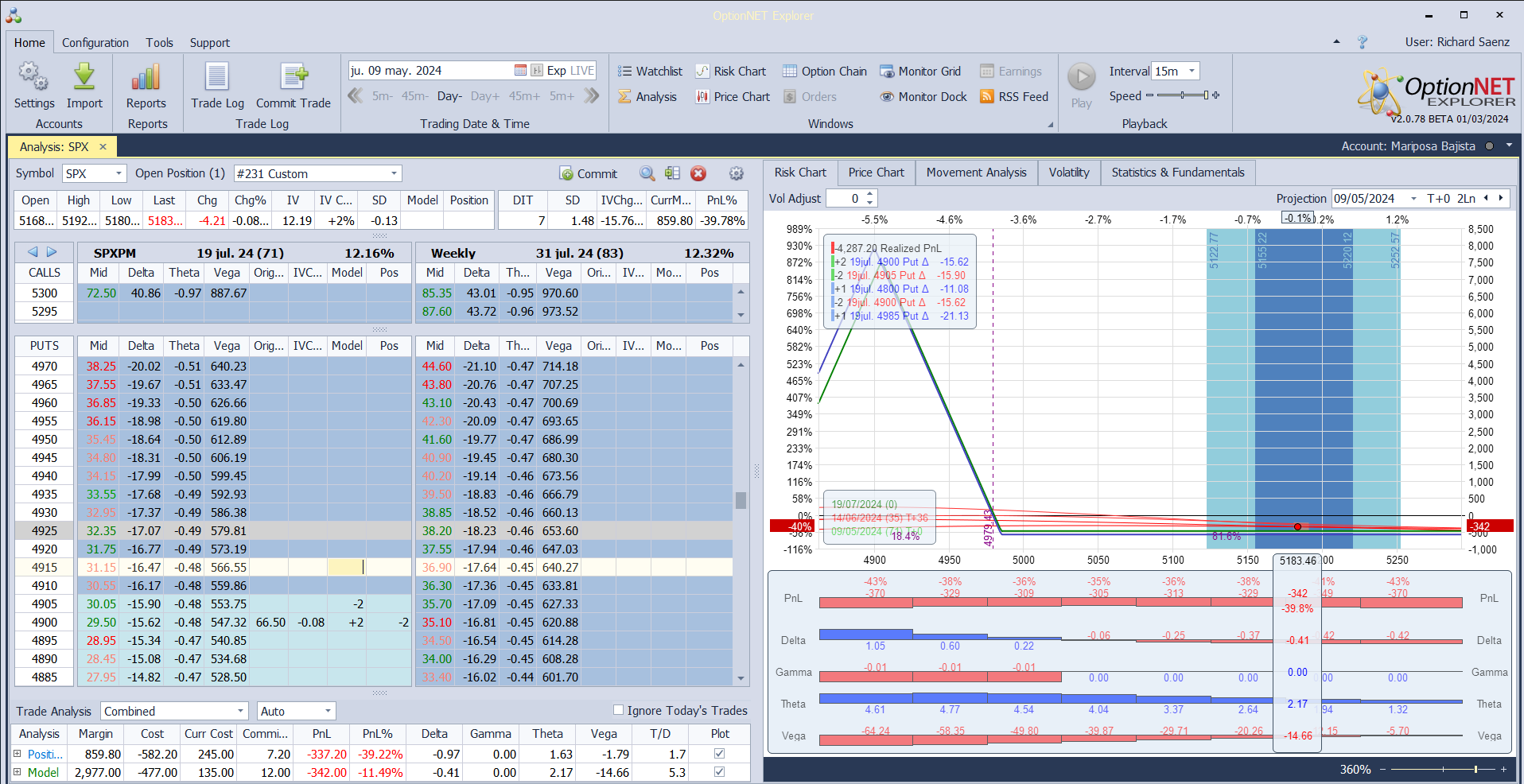Open the Reports bar chart icon
1524x784 pixels.
(146, 76)
